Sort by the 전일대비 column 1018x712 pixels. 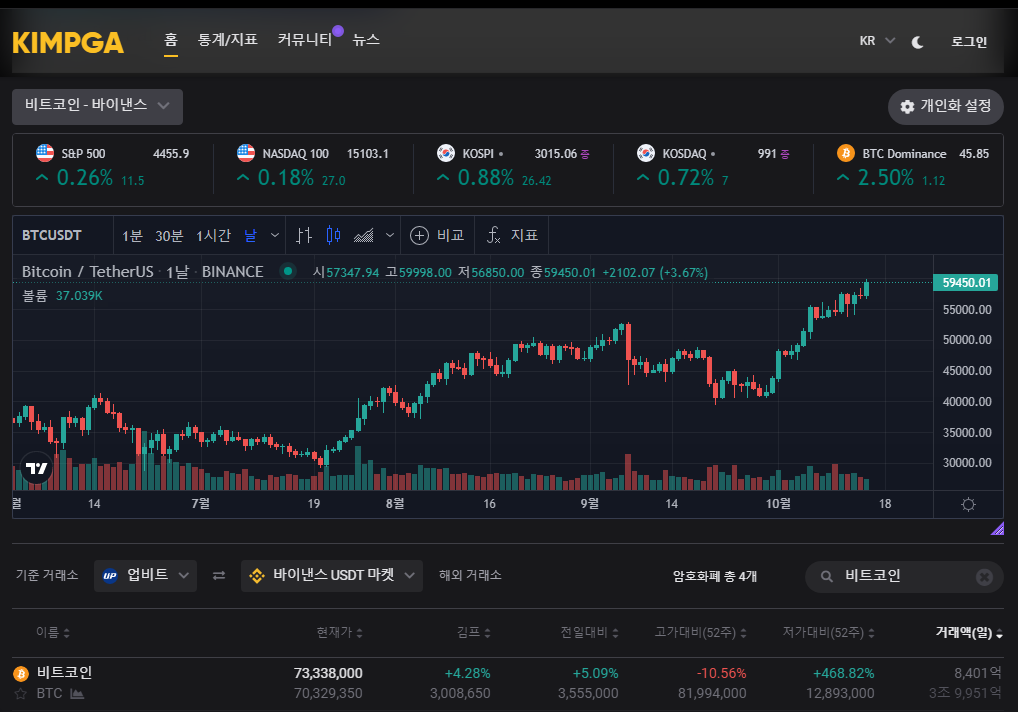pyautogui.click(x=590, y=632)
